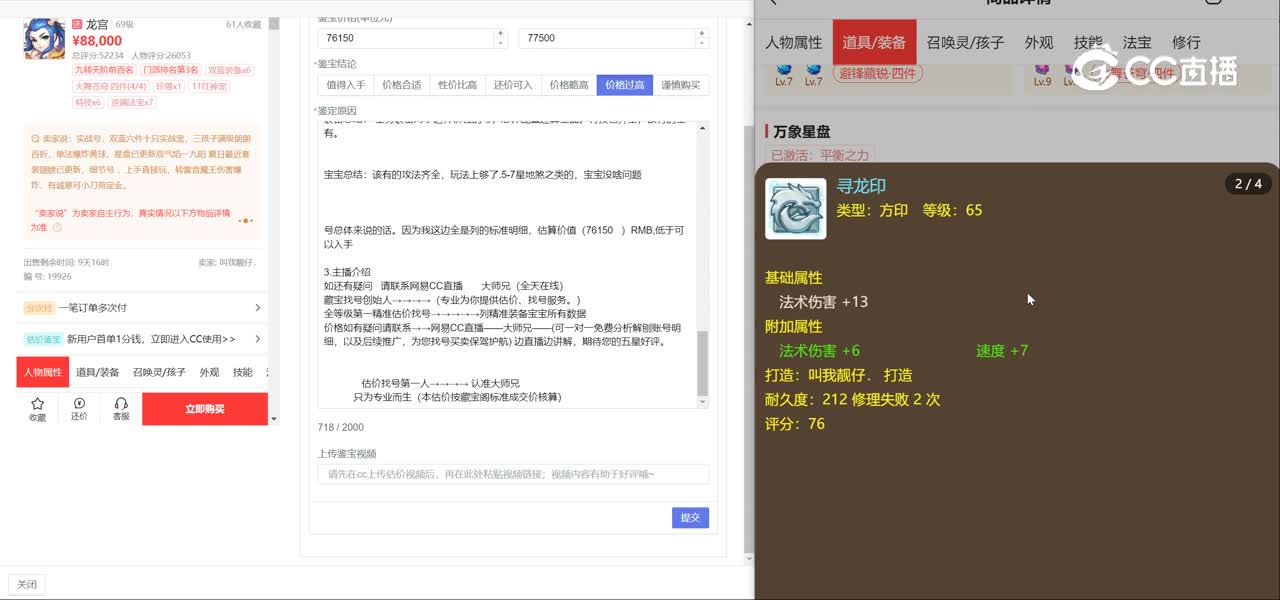Choose the 谨慎购买 conclusion option
This screenshot has height=600, width=1280.
pos(681,85)
